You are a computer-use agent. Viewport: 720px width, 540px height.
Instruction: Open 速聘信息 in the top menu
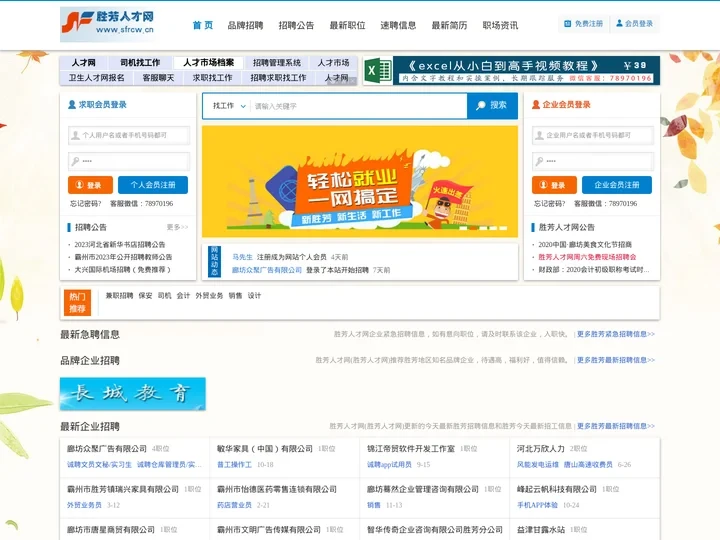(398, 25)
